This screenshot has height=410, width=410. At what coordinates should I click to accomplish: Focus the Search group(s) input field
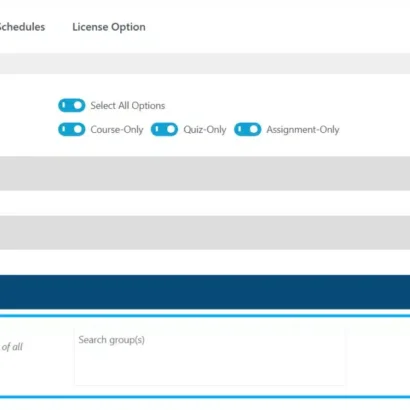click(210, 356)
